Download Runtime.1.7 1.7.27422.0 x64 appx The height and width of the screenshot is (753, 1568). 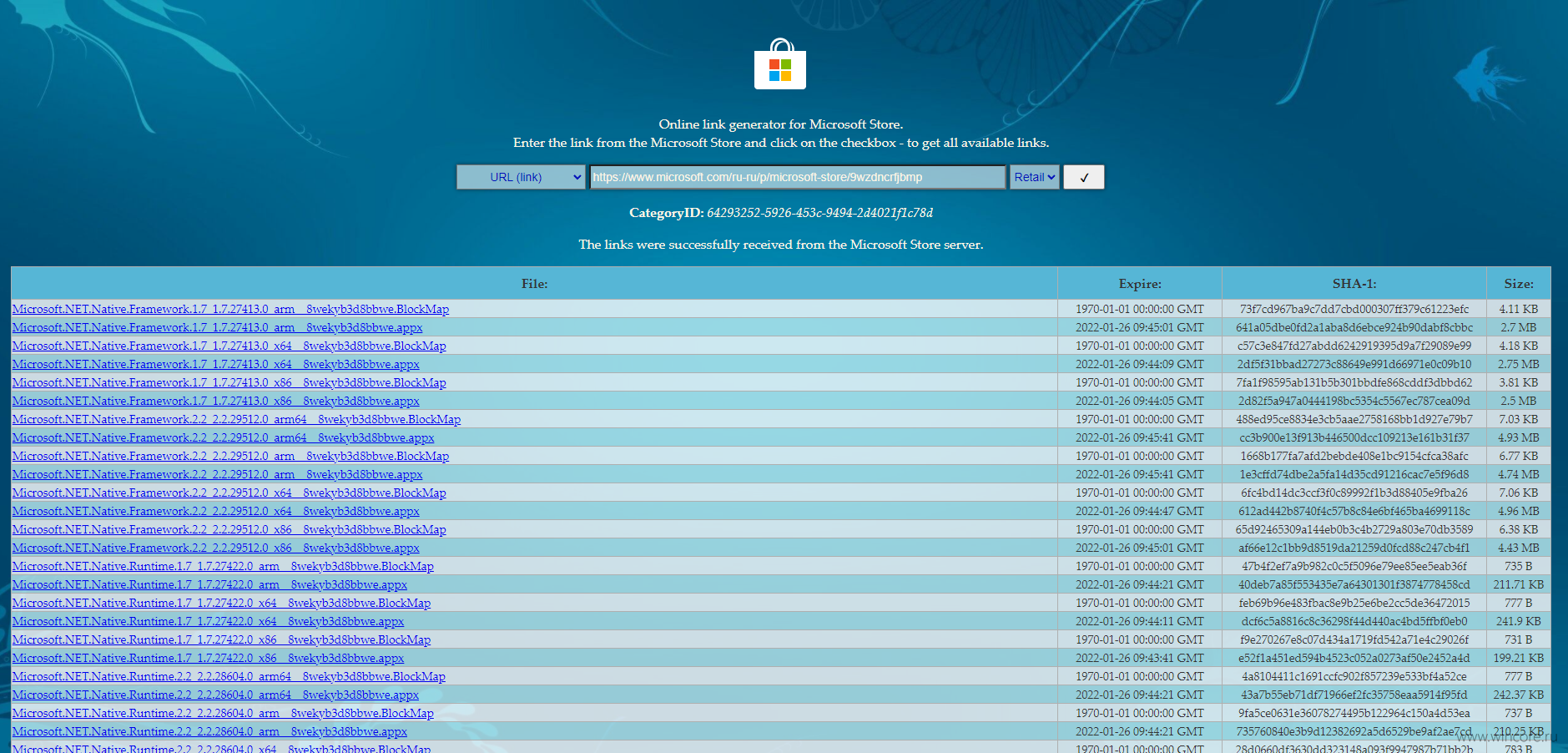pyautogui.click(x=208, y=621)
